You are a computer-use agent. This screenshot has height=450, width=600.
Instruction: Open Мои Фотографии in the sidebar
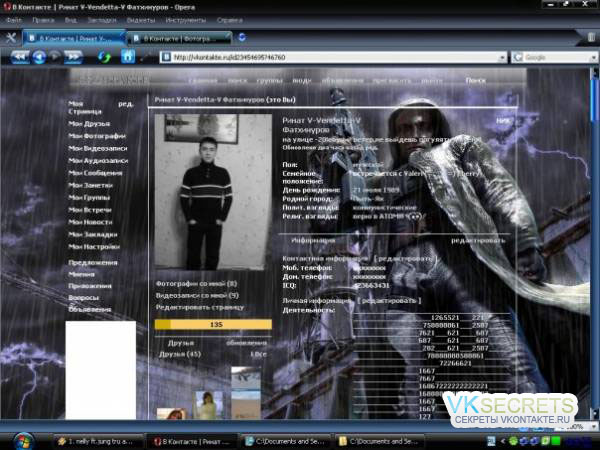97,136
